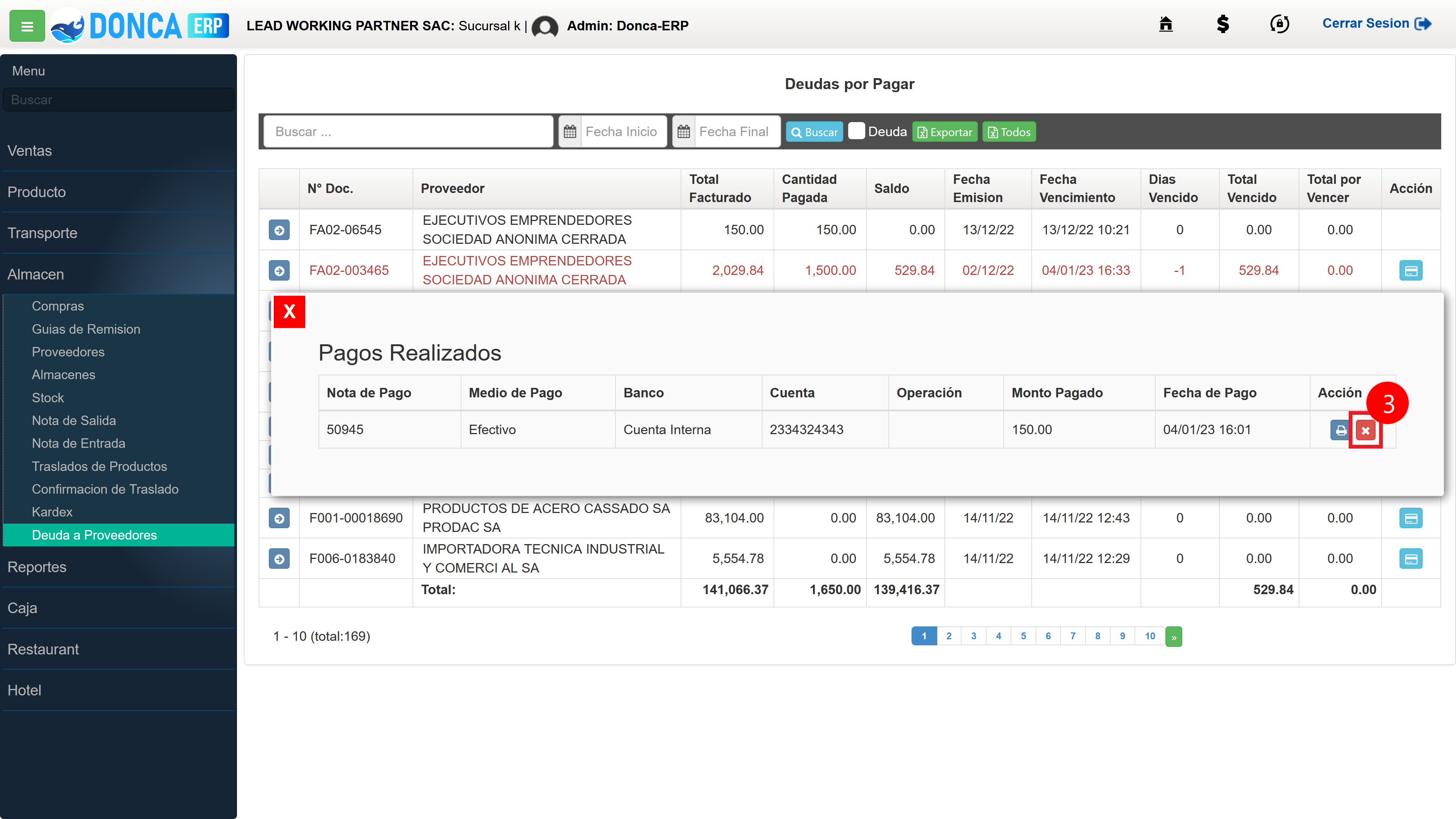The width and height of the screenshot is (1456, 819).
Task: Toggle the Deuda checkbox
Action: click(856, 131)
